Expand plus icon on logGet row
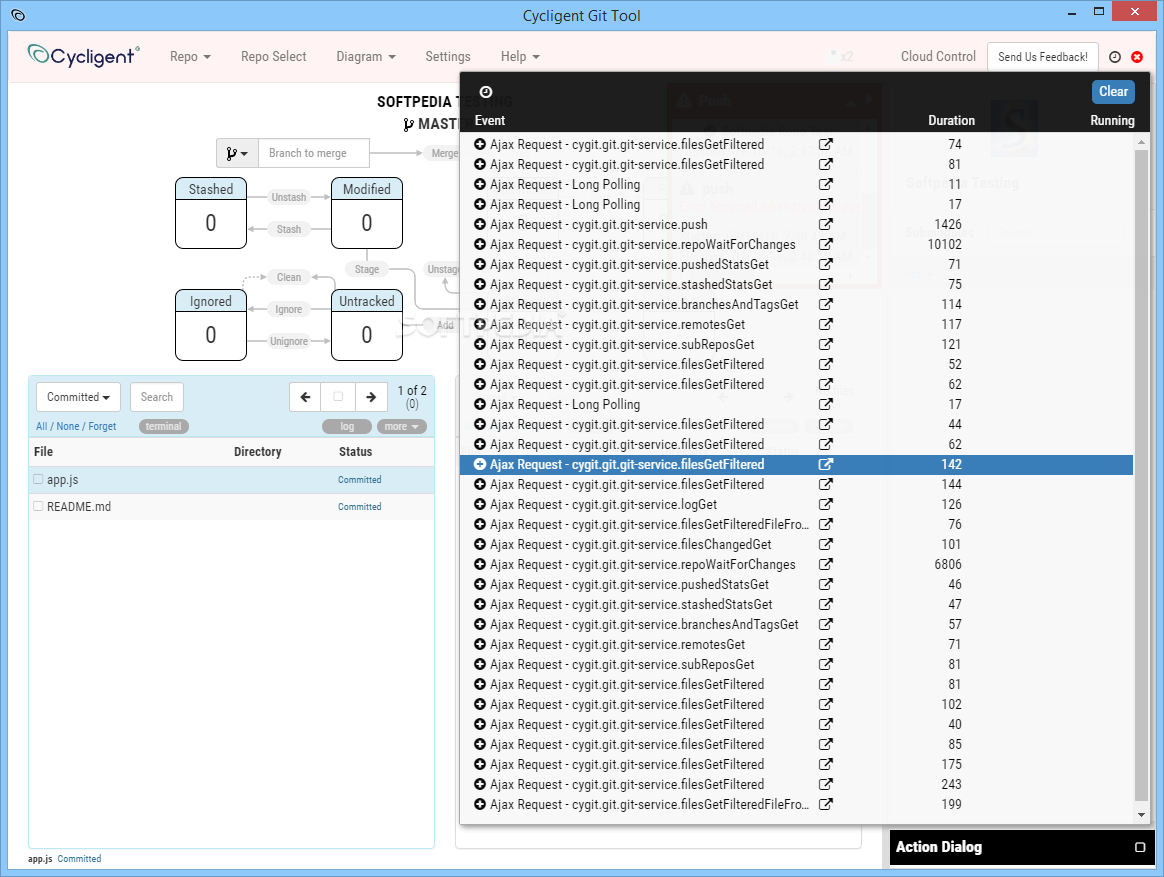Image resolution: width=1164 pixels, height=877 pixels. 480,504
